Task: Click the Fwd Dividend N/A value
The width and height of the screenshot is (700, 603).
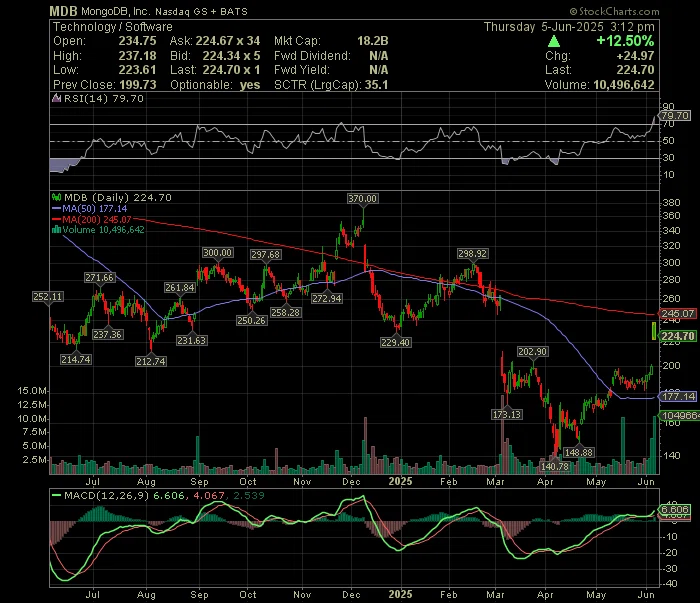Action: (379, 56)
